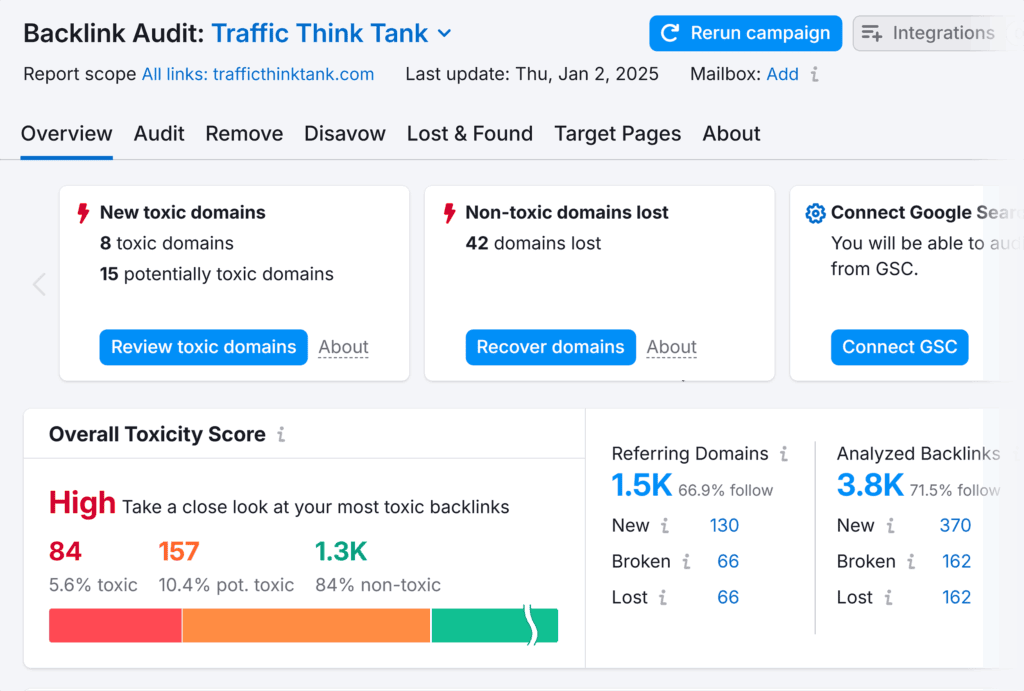Click left carousel arrow beside the cards
The image size is (1024, 691).
coord(39,284)
